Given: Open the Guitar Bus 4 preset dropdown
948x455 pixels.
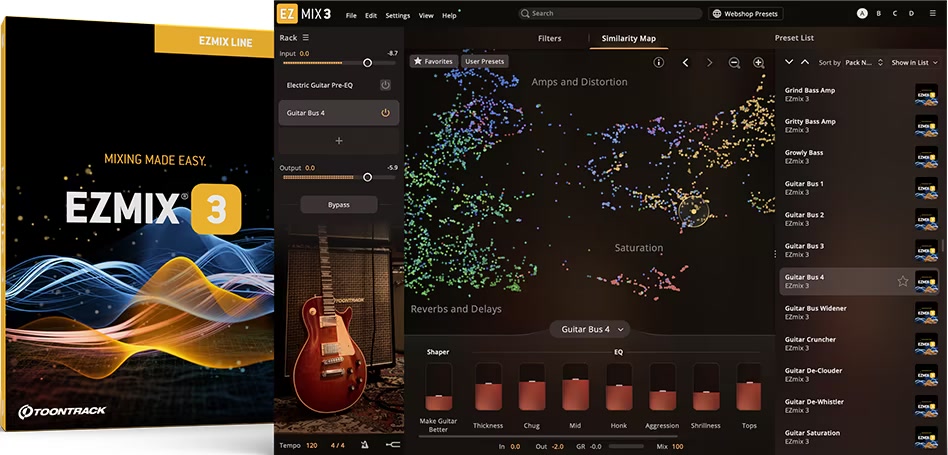Looking at the screenshot, I should 593,329.
